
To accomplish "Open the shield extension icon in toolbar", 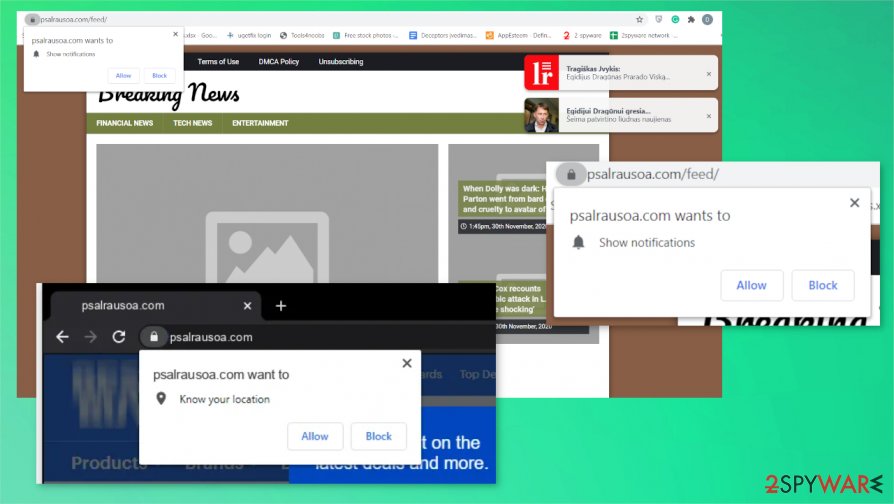I will 659,19.
